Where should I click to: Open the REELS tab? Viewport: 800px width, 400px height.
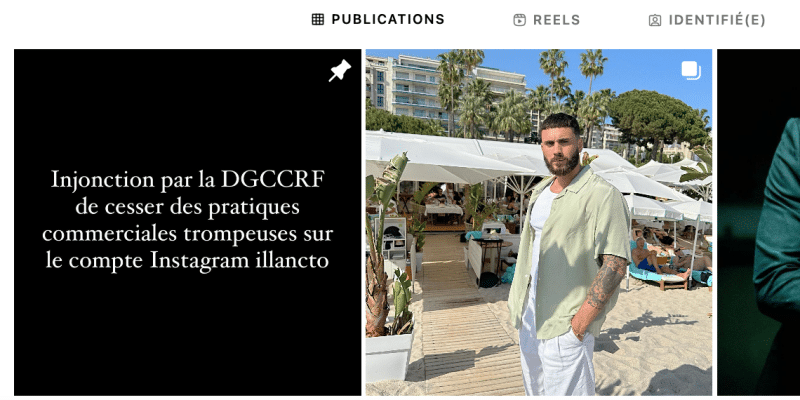point(546,20)
